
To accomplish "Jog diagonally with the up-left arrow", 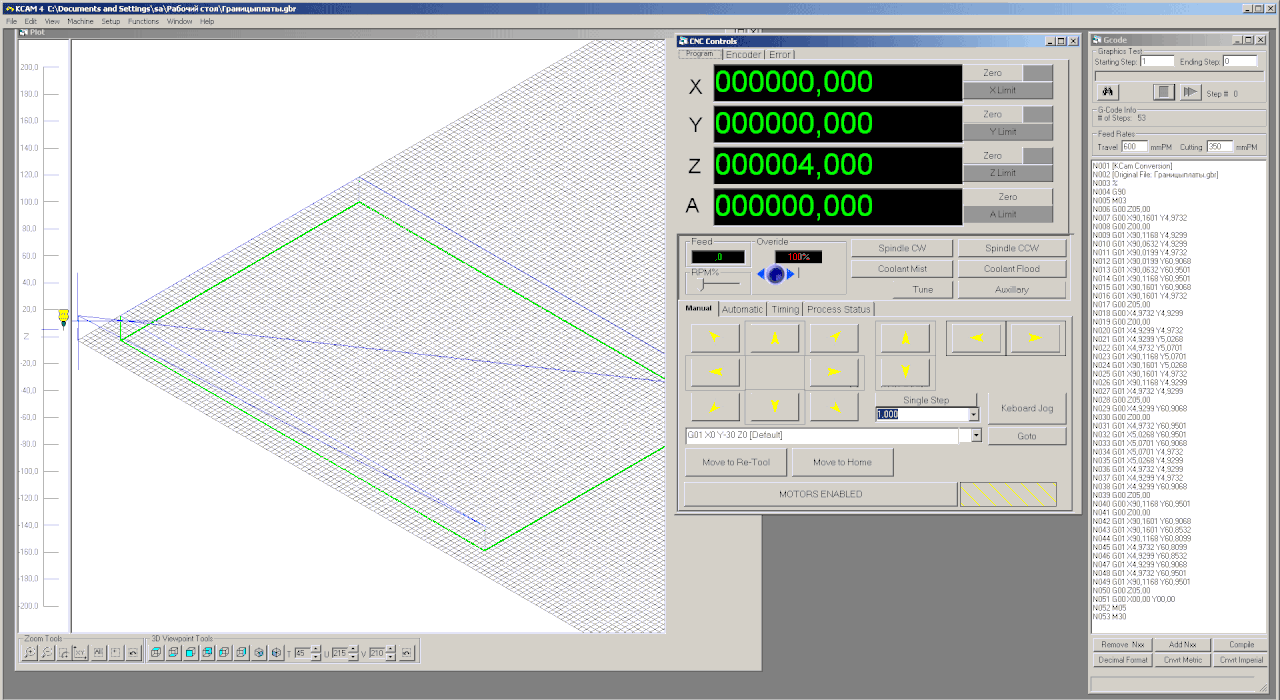I will 715,338.
